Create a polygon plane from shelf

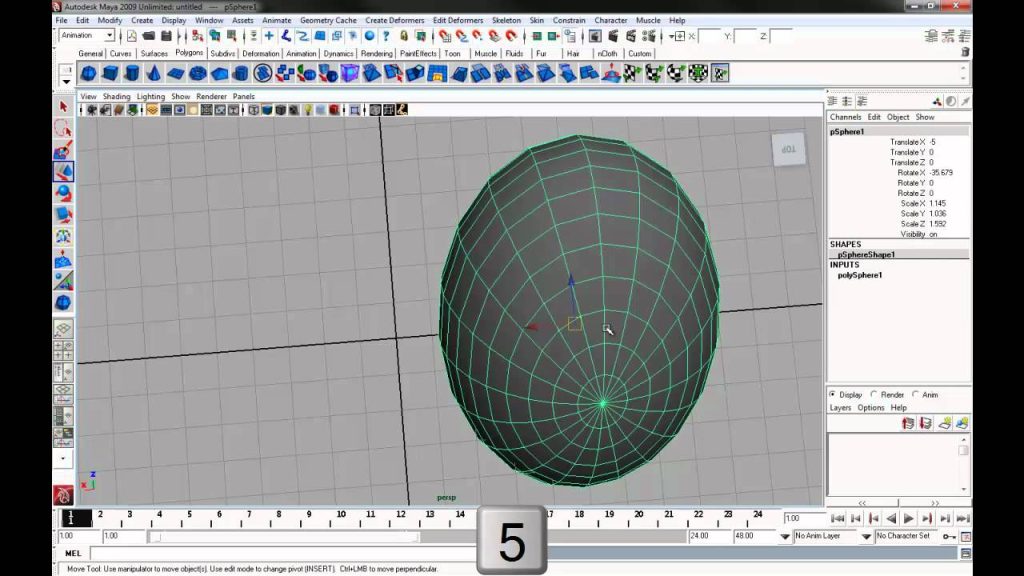tap(176, 73)
